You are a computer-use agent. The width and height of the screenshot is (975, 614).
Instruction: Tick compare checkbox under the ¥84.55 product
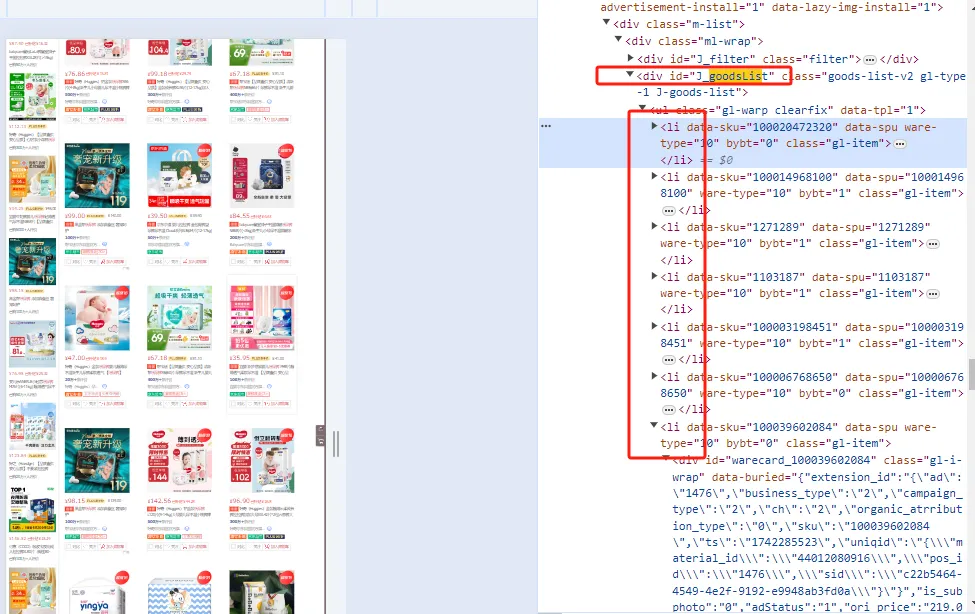click(233, 262)
